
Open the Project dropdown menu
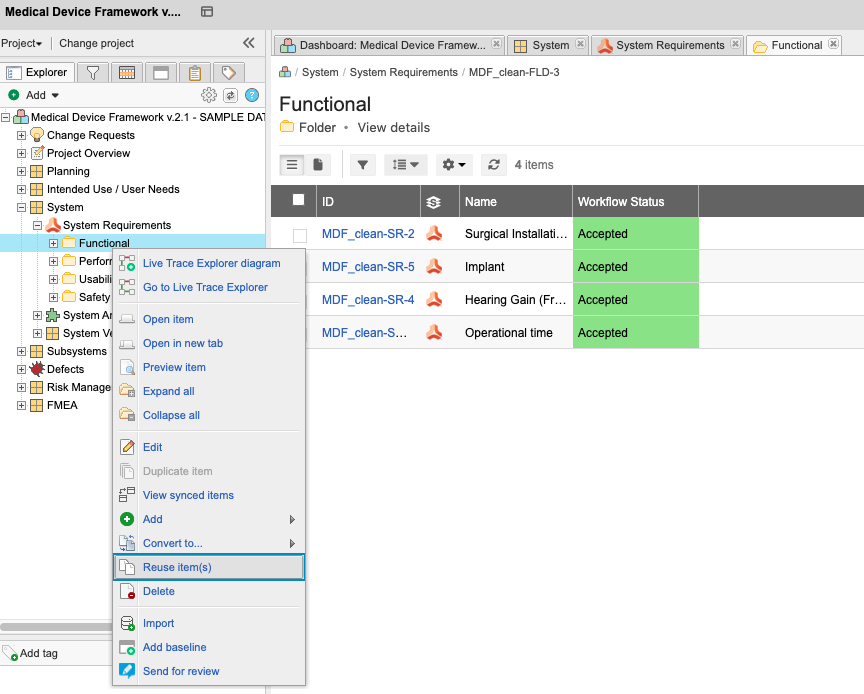(22, 43)
